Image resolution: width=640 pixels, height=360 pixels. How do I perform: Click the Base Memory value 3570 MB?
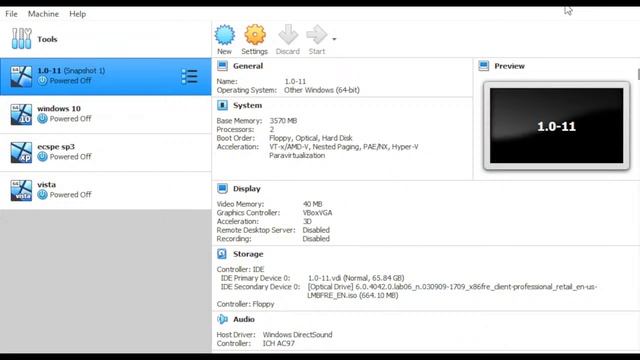283,121
